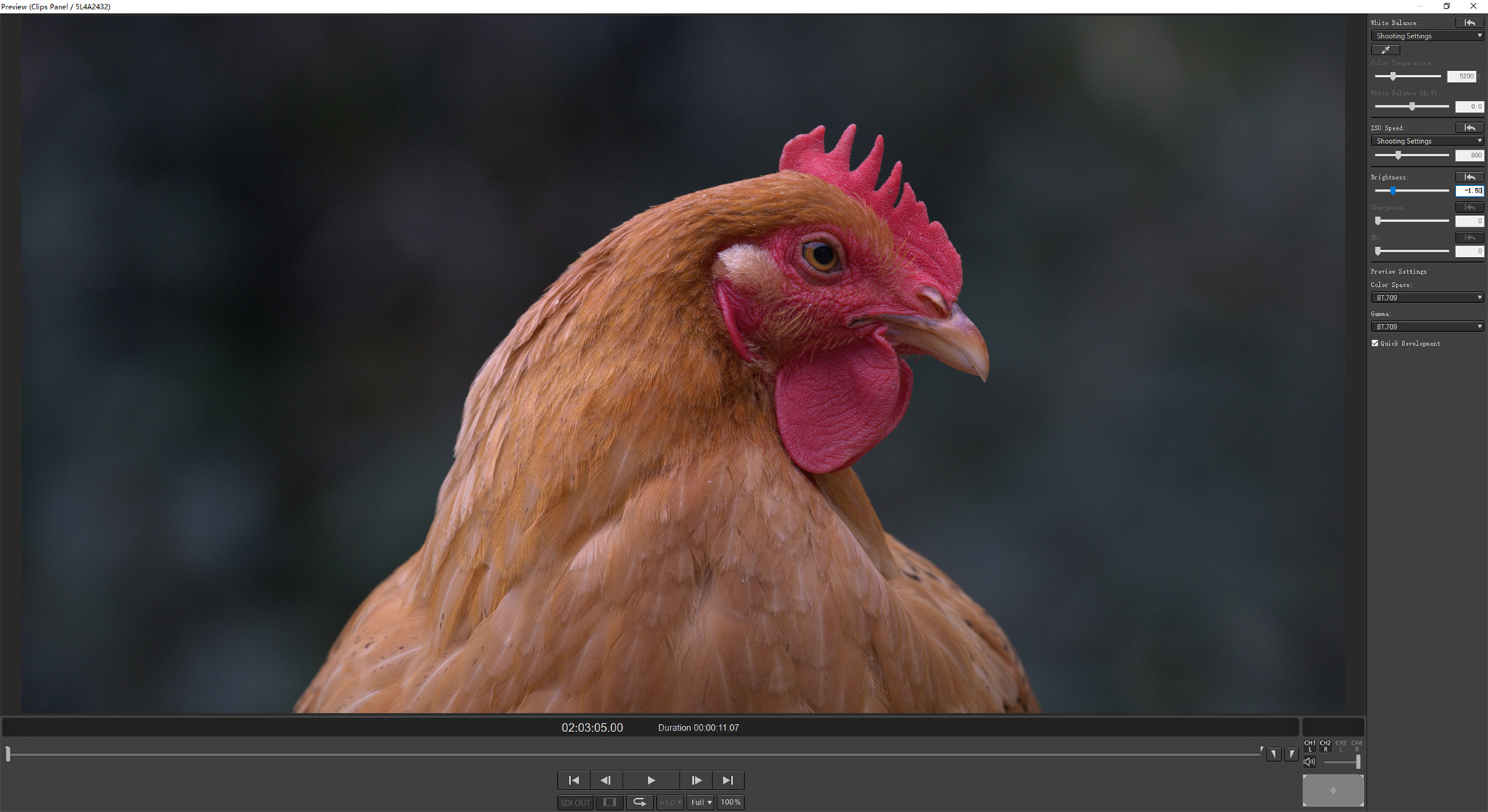
Task: Uncheck Quick Development
Action: tap(1375, 343)
